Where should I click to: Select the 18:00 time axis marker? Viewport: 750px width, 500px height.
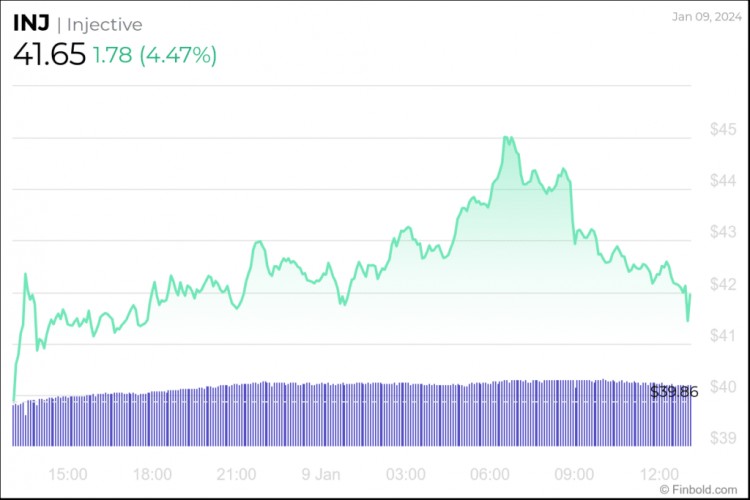152,473
